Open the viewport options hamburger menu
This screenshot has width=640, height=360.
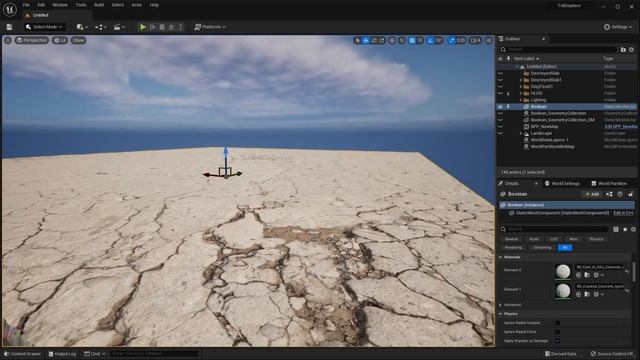pyautogui.click(x=8, y=40)
